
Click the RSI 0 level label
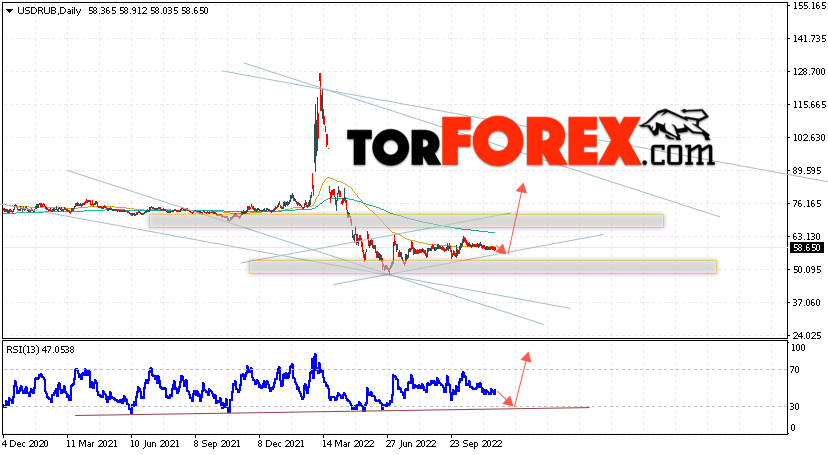pyautogui.click(x=793, y=428)
